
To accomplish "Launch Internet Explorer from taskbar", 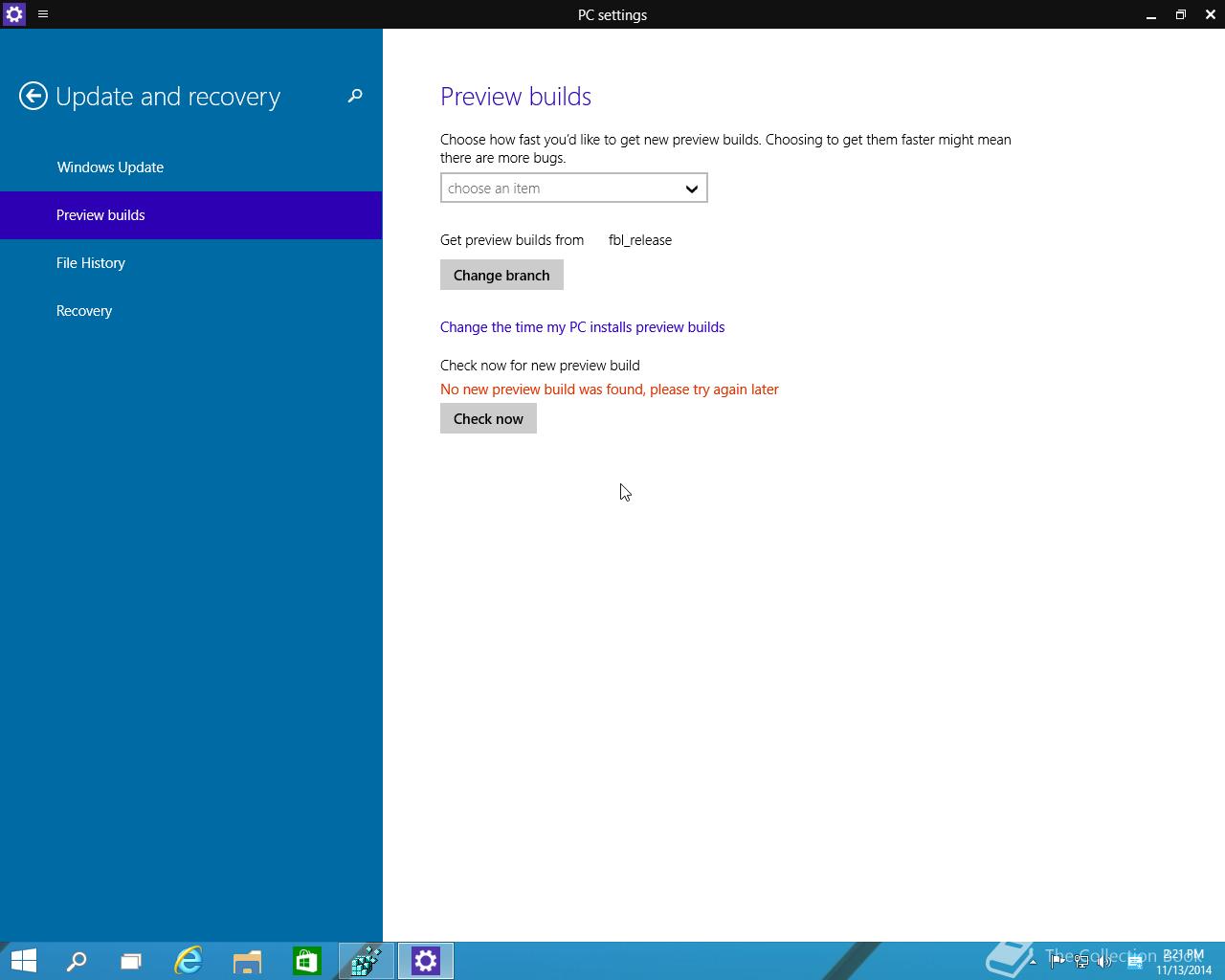I will coord(189,961).
